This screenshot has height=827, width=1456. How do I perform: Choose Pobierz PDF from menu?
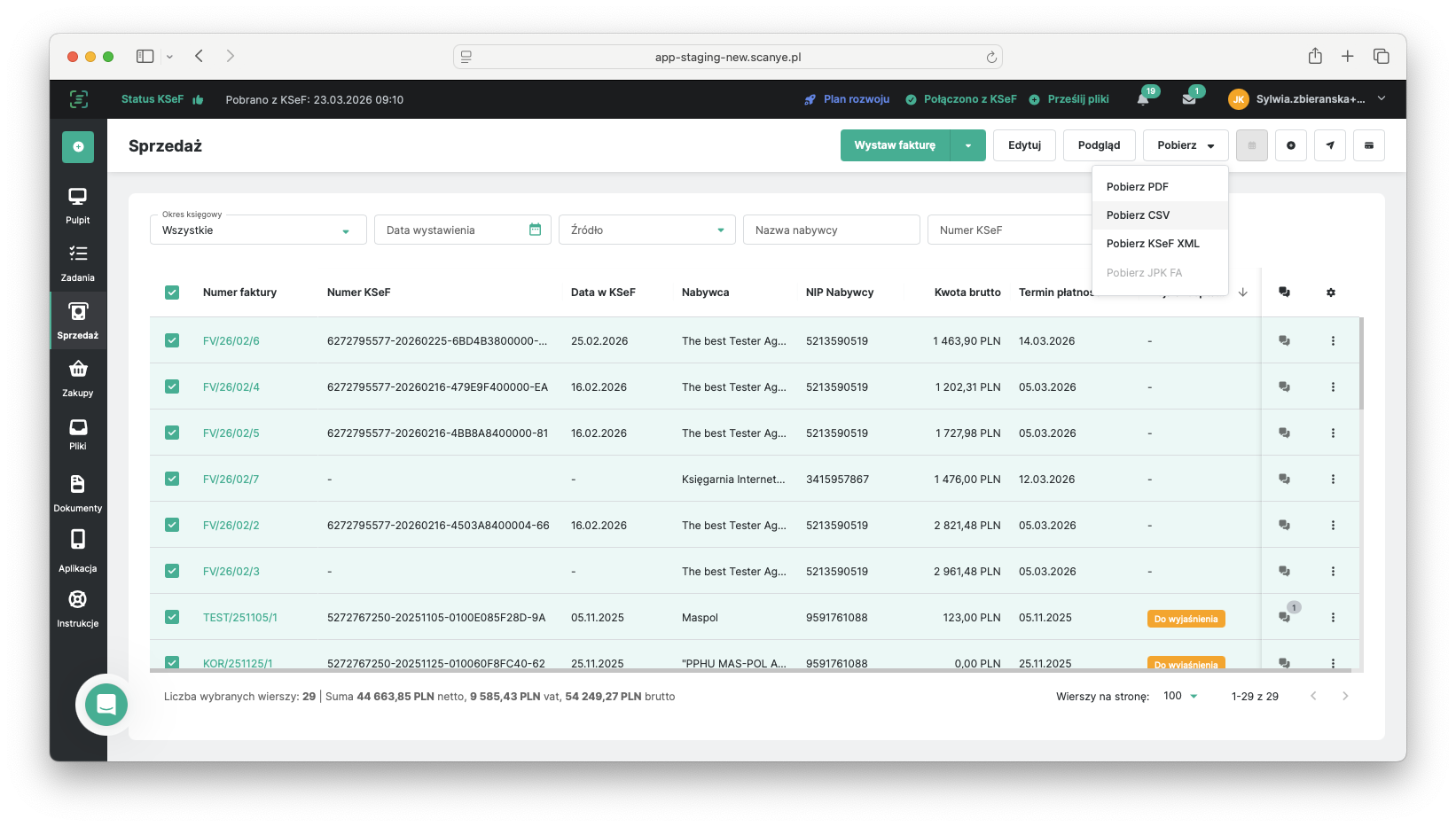tap(1160, 186)
